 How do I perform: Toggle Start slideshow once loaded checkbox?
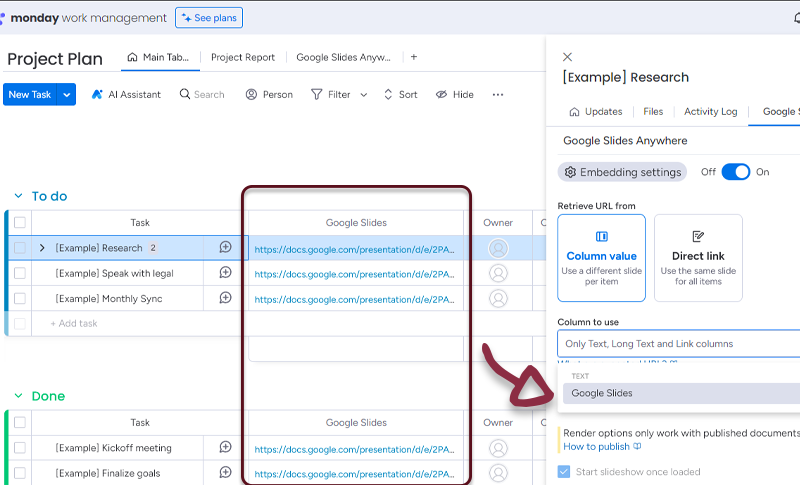pos(565,472)
